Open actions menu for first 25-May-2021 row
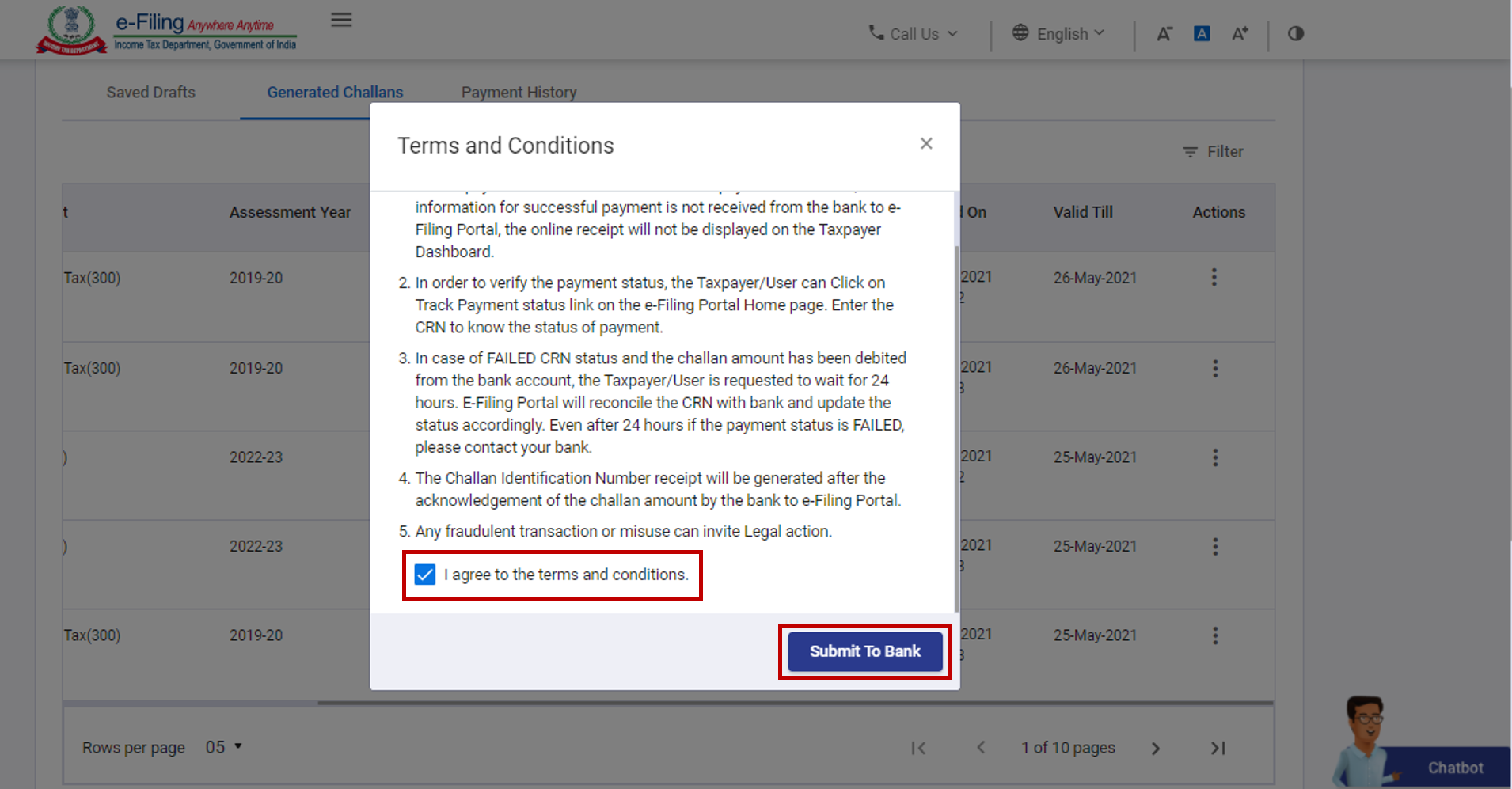Screen dimensions: 1512x789 point(1215,457)
